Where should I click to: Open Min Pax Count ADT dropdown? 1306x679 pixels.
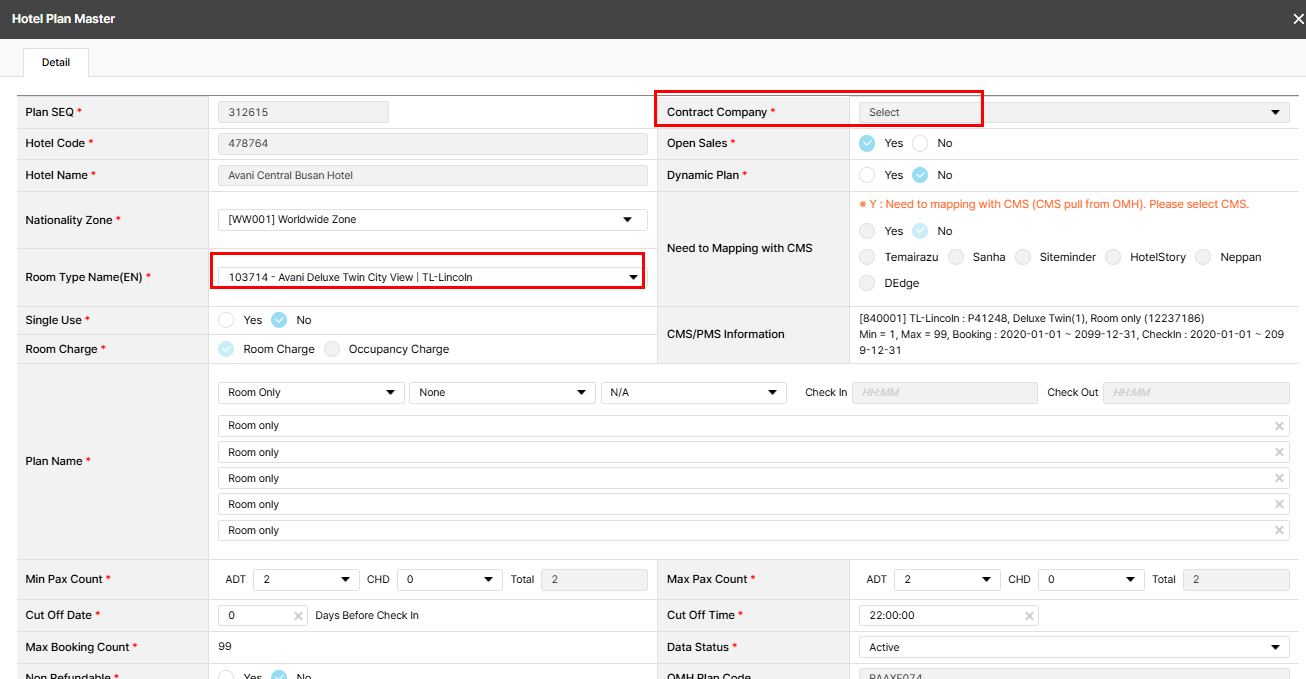tap(306, 579)
